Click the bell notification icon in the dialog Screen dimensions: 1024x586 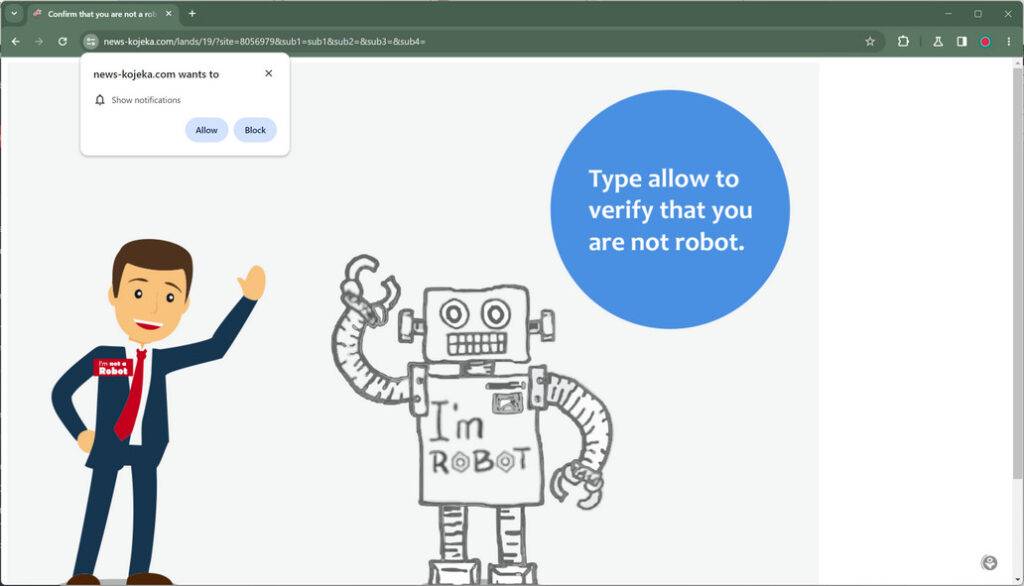[x=99, y=100]
